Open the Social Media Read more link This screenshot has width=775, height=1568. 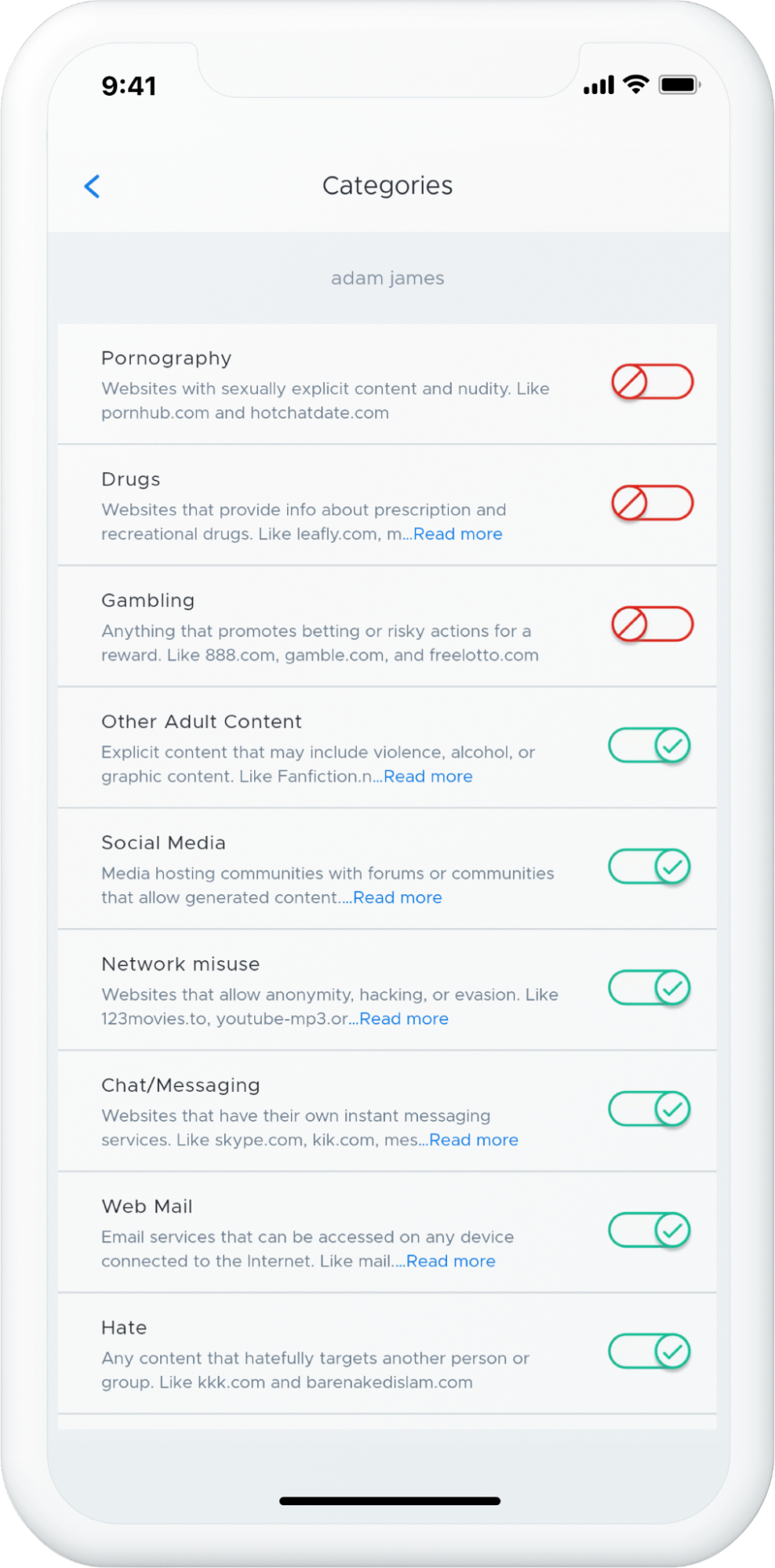(397, 897)
